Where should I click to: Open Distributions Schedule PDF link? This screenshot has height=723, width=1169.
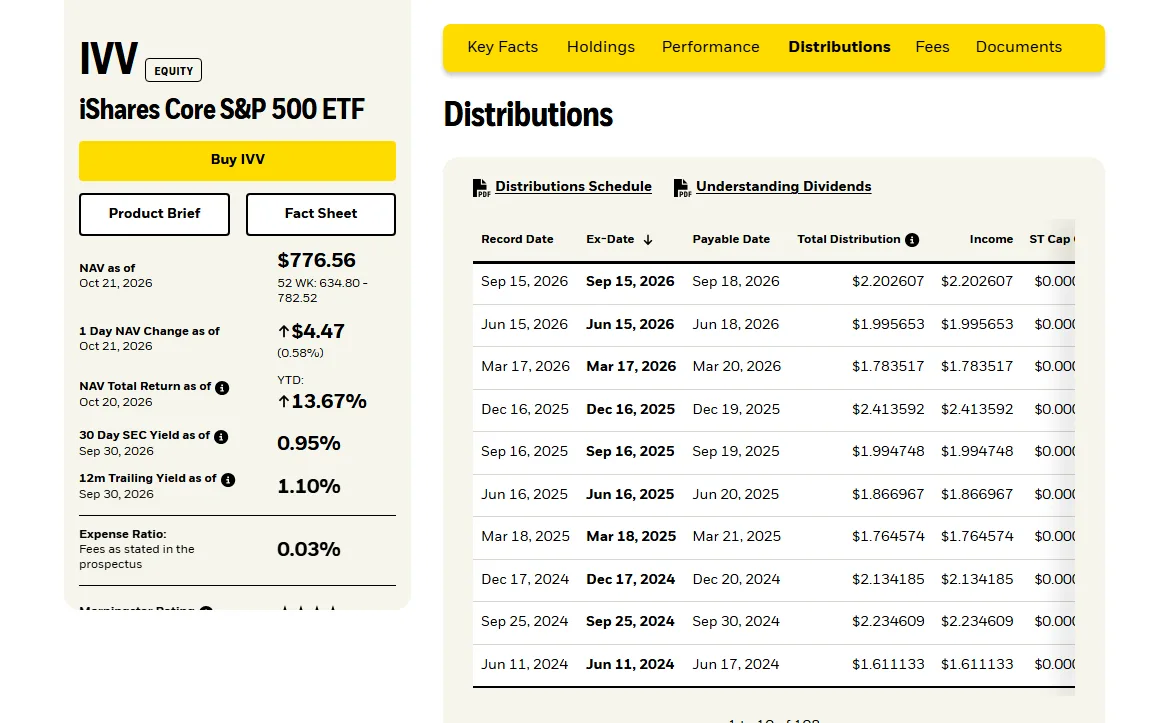coord(573,186)
